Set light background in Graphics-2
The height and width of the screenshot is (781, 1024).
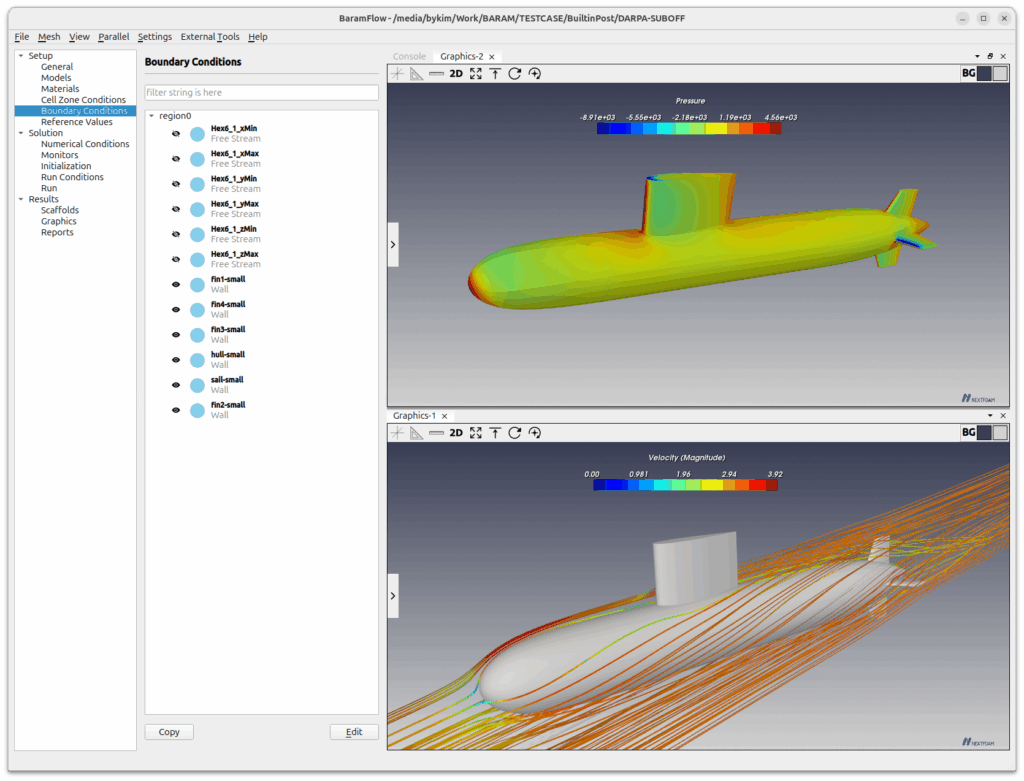[x=1000, y=74]
